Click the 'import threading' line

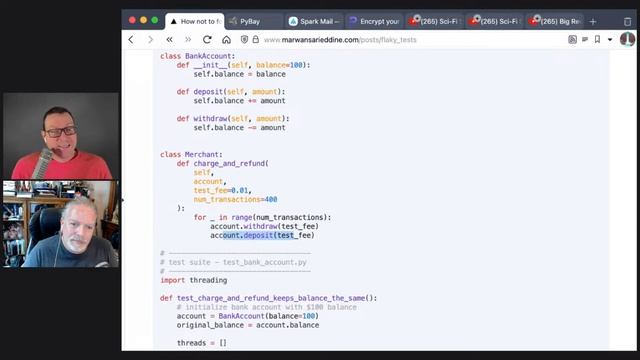click(193, 280)
